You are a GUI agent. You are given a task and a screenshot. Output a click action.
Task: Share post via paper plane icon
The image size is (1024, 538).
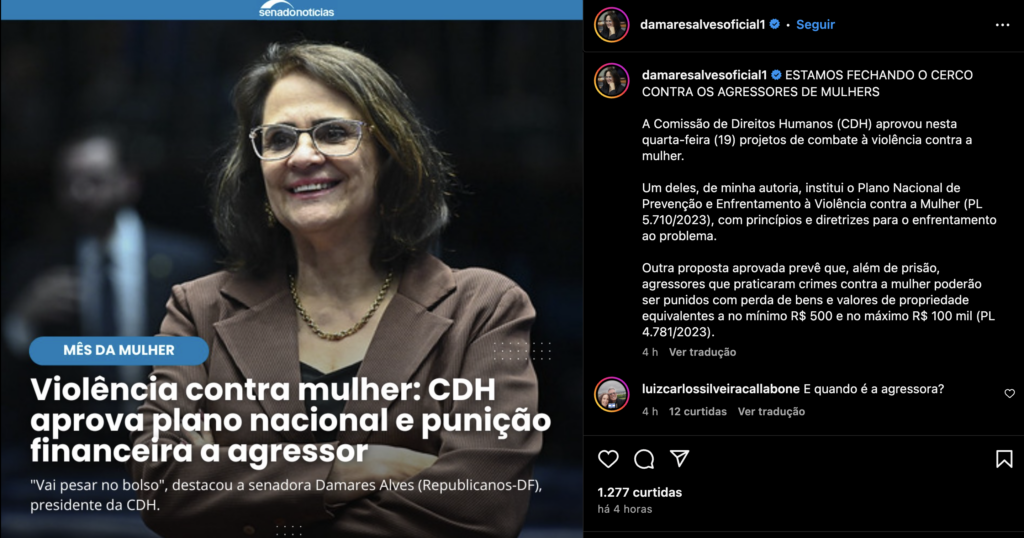coord(680,458)
